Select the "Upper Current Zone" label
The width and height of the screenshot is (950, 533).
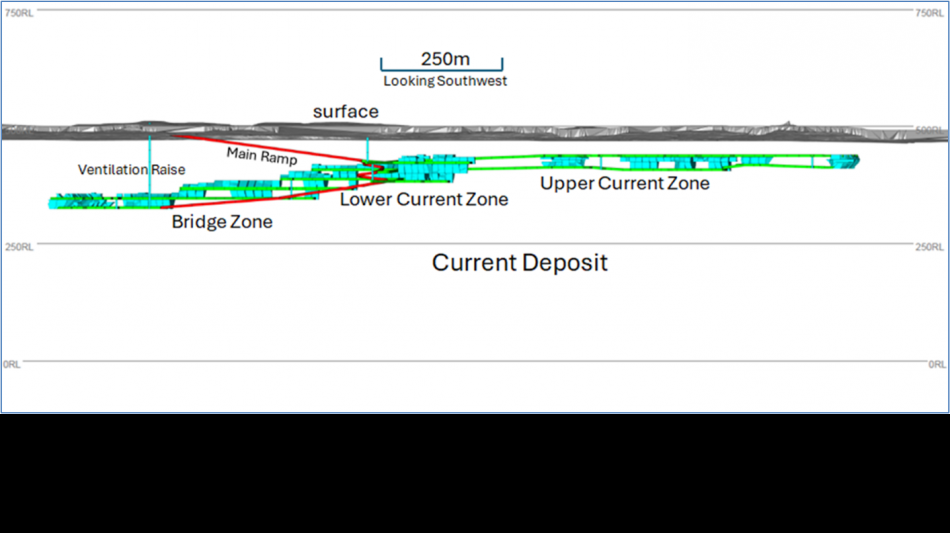625,184
